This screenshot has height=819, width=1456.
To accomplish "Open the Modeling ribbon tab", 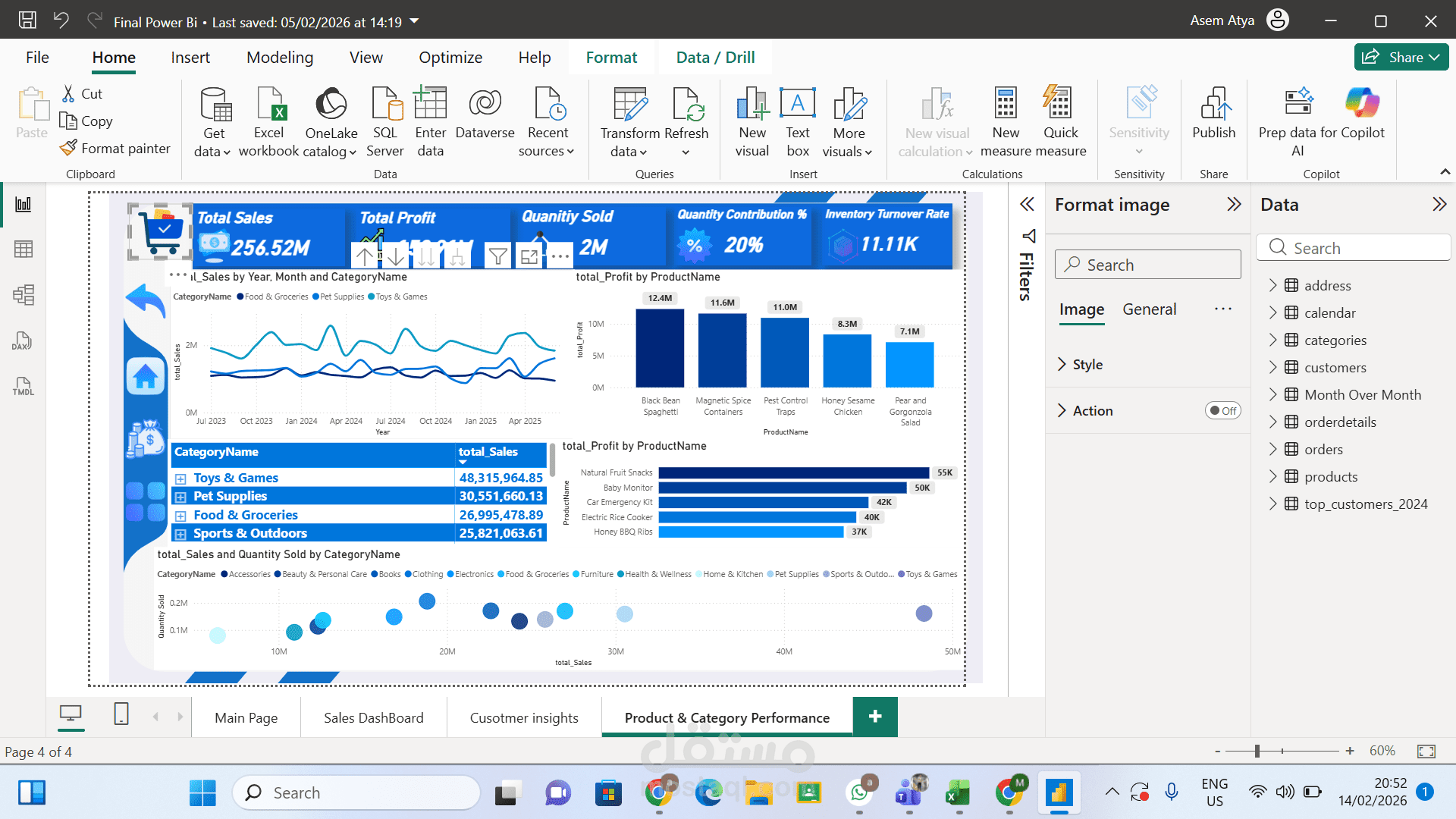I will [279, 58].
